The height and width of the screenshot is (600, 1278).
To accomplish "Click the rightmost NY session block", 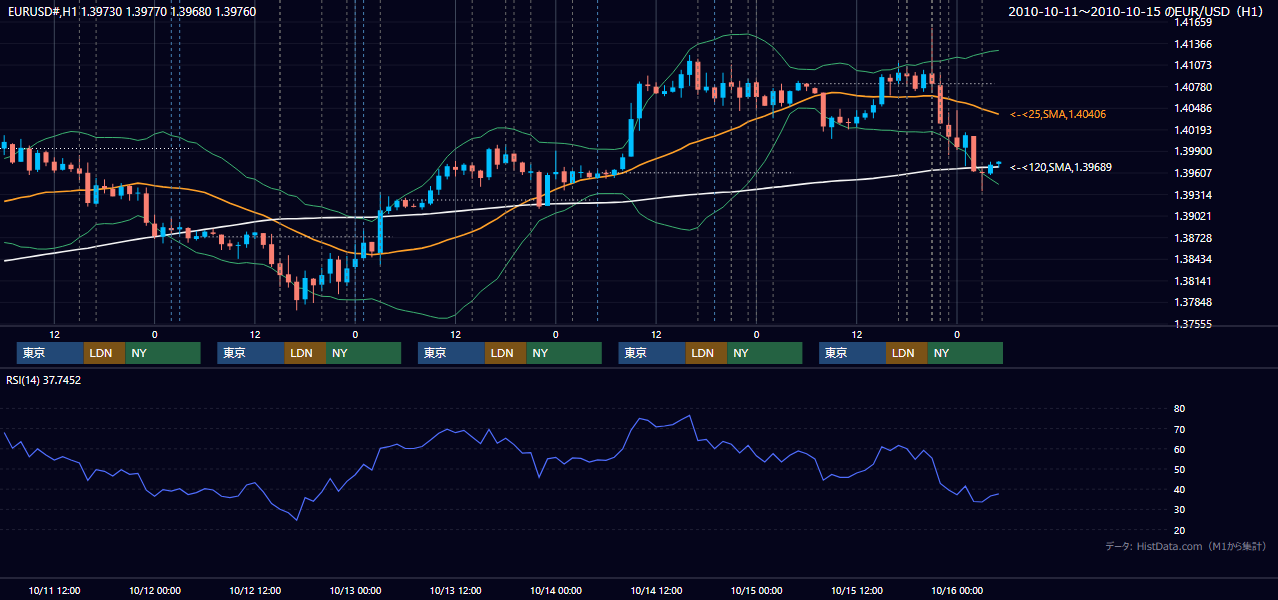I will [x=965, y=353].
